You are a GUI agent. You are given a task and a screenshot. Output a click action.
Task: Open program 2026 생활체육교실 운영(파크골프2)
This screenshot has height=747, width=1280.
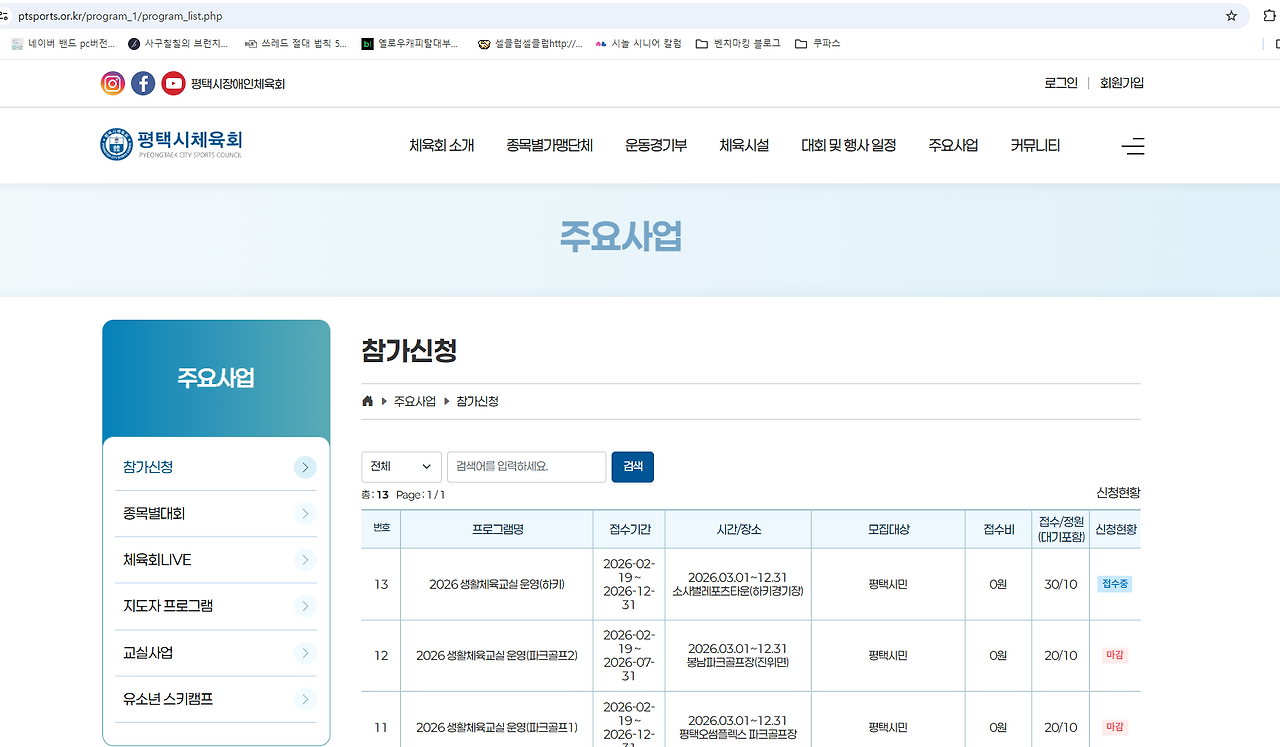coord(497,656)
